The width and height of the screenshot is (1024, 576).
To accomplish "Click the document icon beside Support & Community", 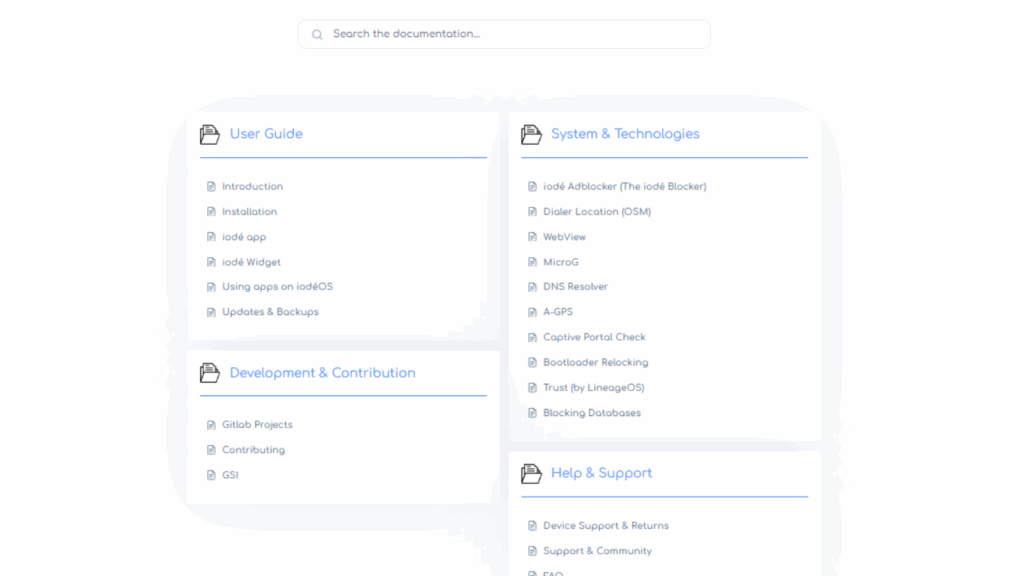I will [x=532, y=551].
